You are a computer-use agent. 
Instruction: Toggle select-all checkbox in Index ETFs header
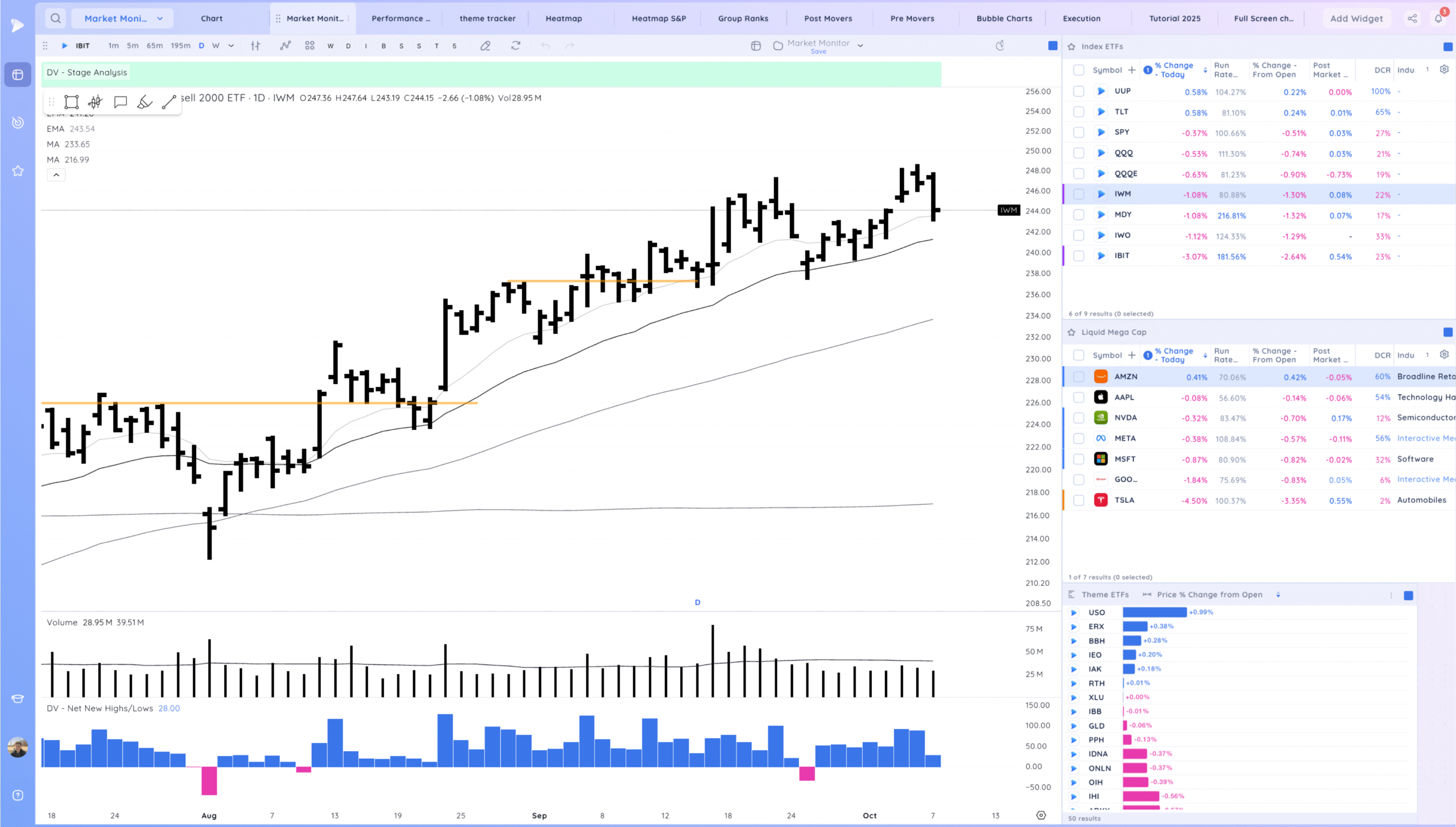pos(1078,70)
